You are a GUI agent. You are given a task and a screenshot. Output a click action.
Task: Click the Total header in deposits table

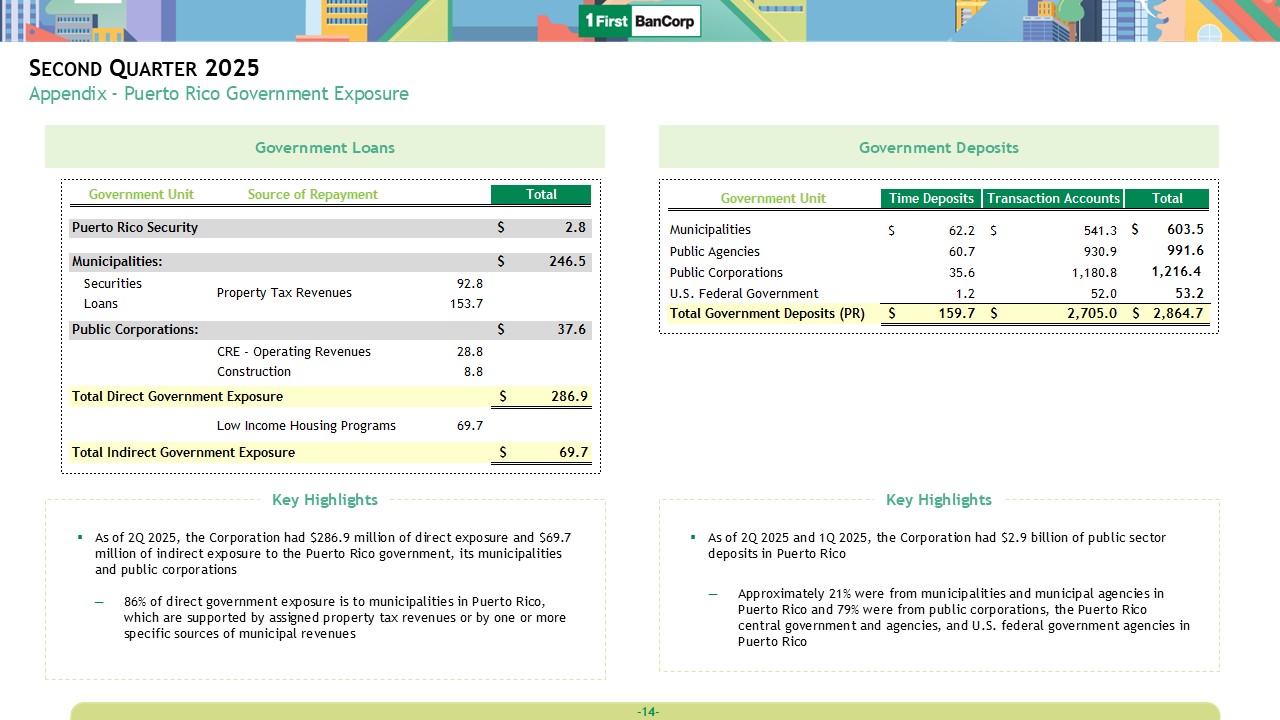pos(1167,198)
